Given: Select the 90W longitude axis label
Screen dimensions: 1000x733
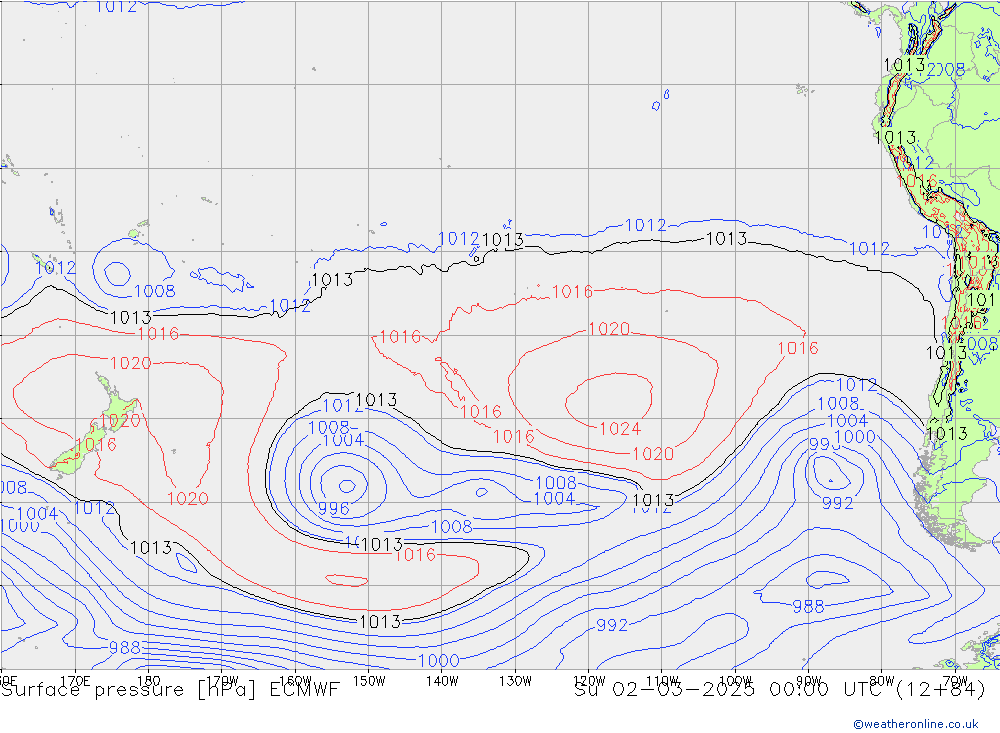Looking at the screenshot, I should pyautogui.click(x=807, y=679).
